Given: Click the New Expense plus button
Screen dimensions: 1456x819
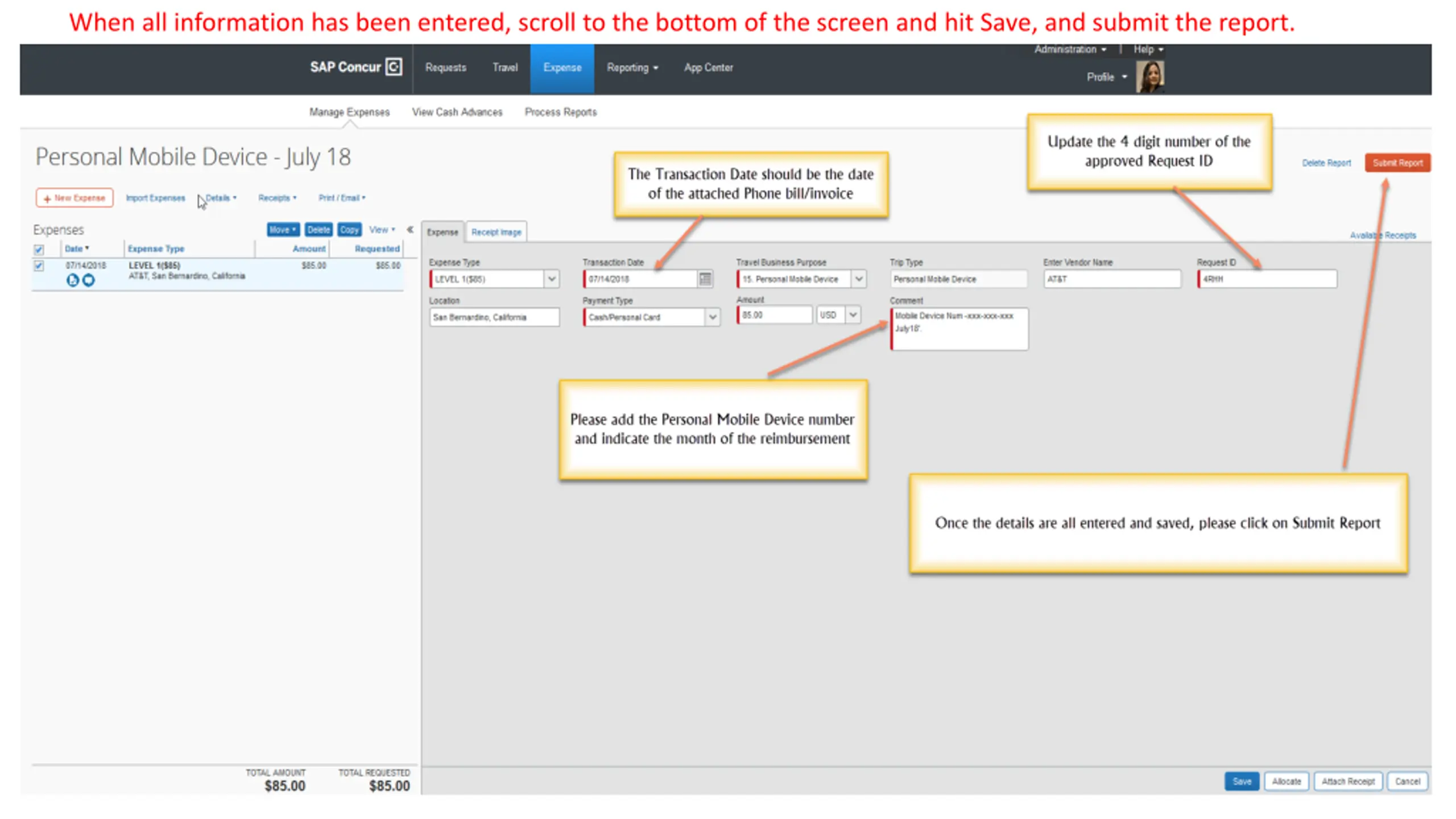Looking at the screenshot, I should [x=75, y=198].
